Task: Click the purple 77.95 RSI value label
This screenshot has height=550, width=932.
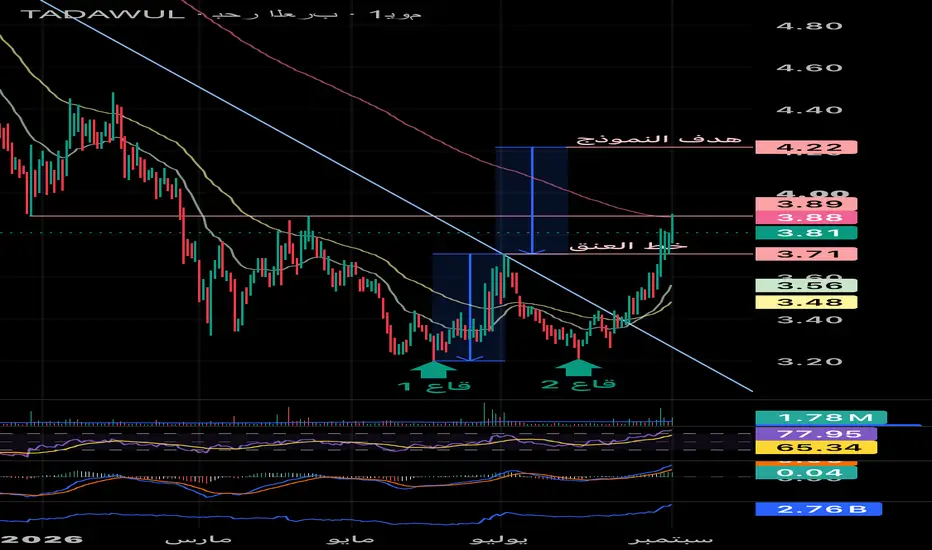Action: 816,434
